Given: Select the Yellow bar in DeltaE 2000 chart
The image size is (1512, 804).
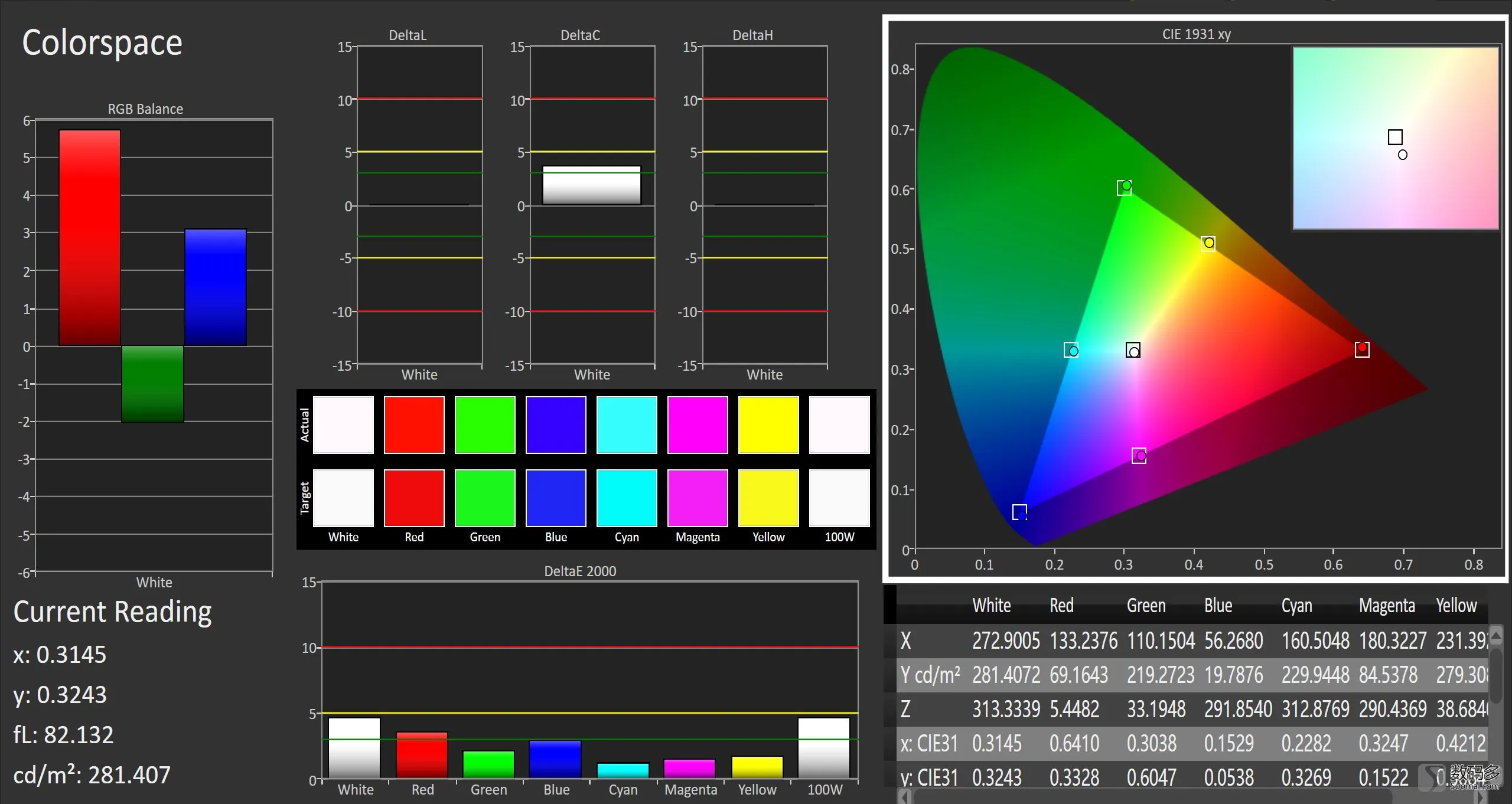Looking at the screenshot, I should point(757,768).
